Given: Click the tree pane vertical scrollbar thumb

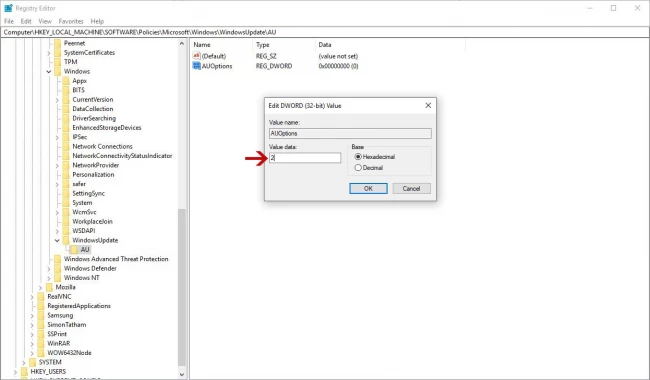Looking at the screenshot, I should coord(182,288).
